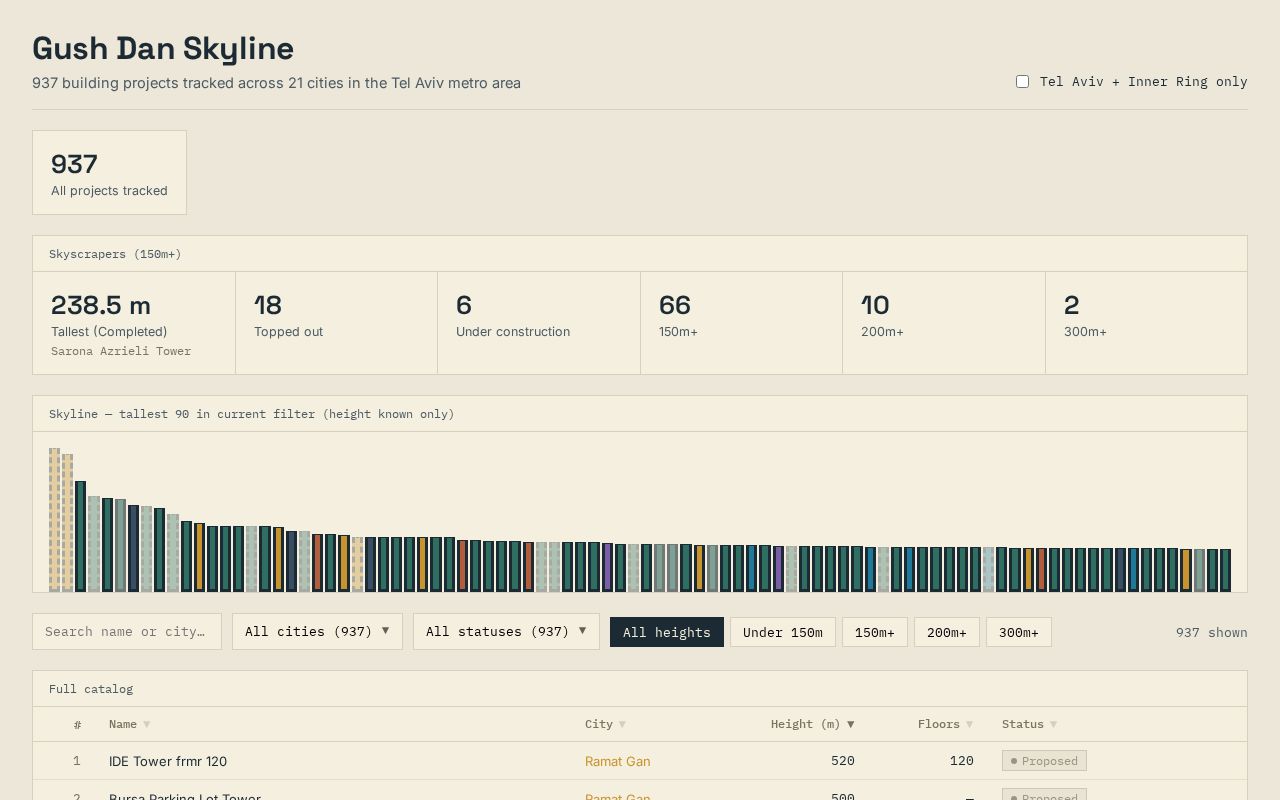Click the floors value 120
The height and width of the screenshot is (800, 1280).
coord(962,761)
